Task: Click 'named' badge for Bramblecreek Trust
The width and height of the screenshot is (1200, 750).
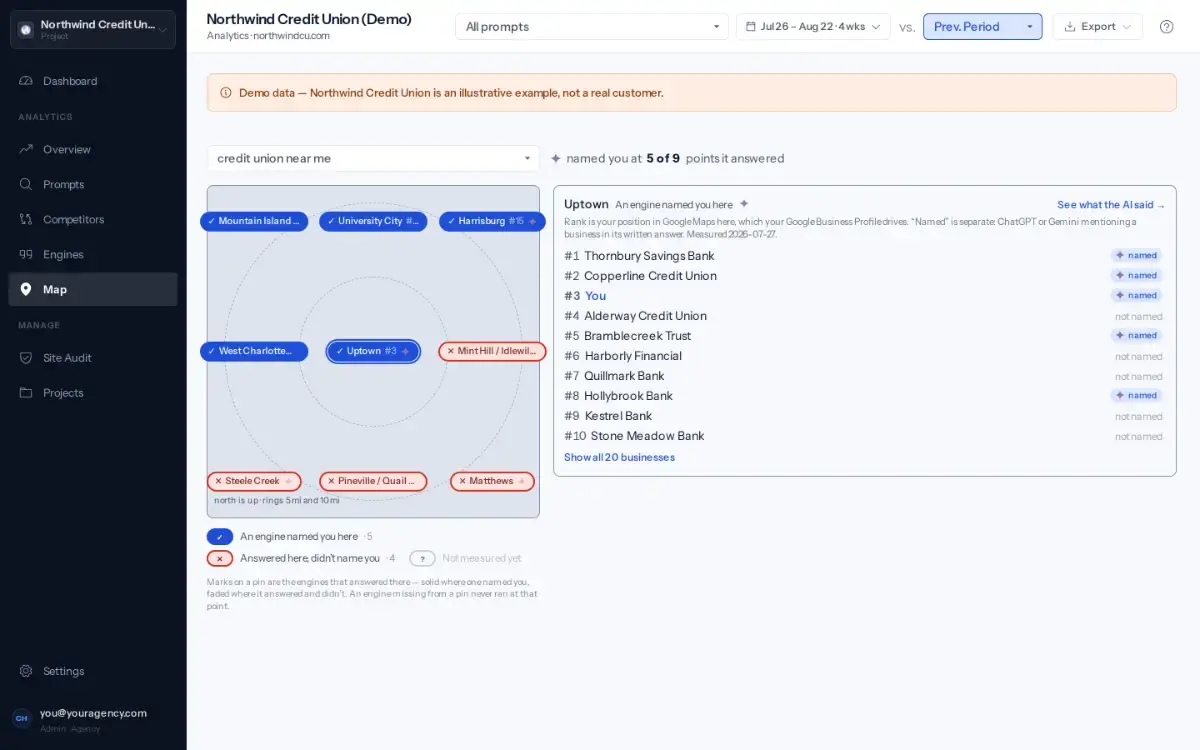Action: click(1137, 336)
